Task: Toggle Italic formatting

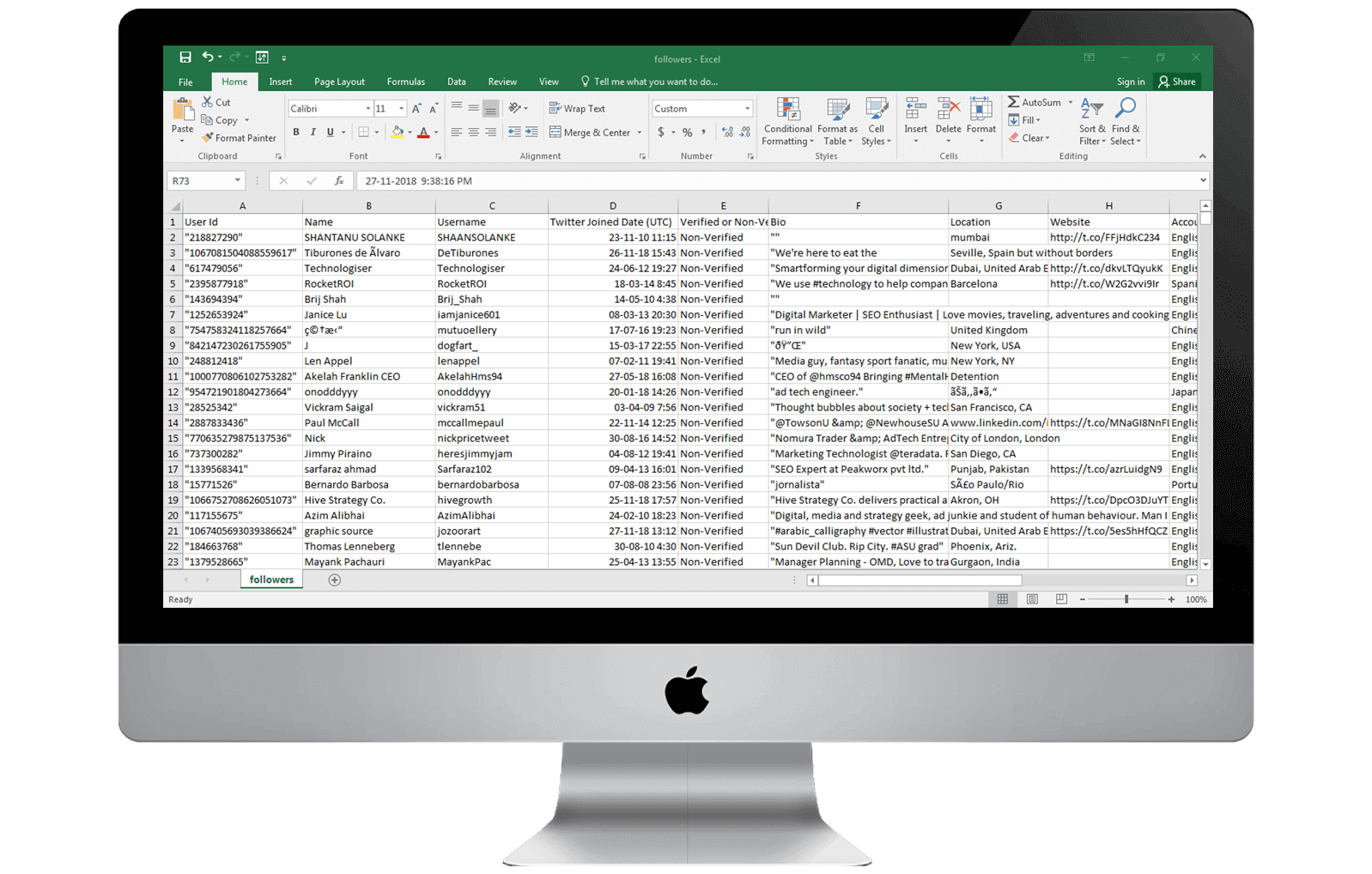Action: 313,132
